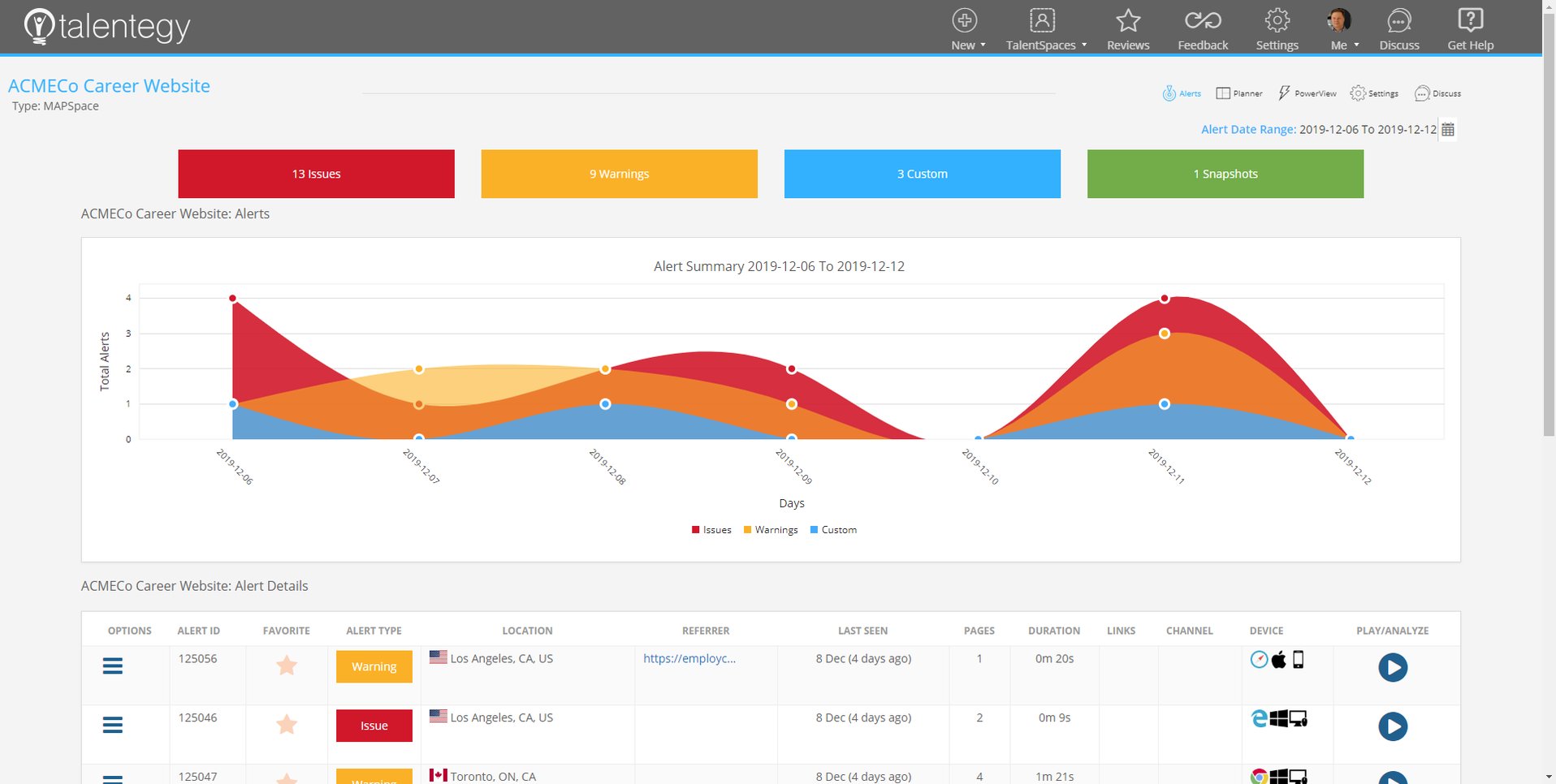1556x784 pixels.
Task: Click the Warning badge on alert 125056
Action: tap(374, 666)
